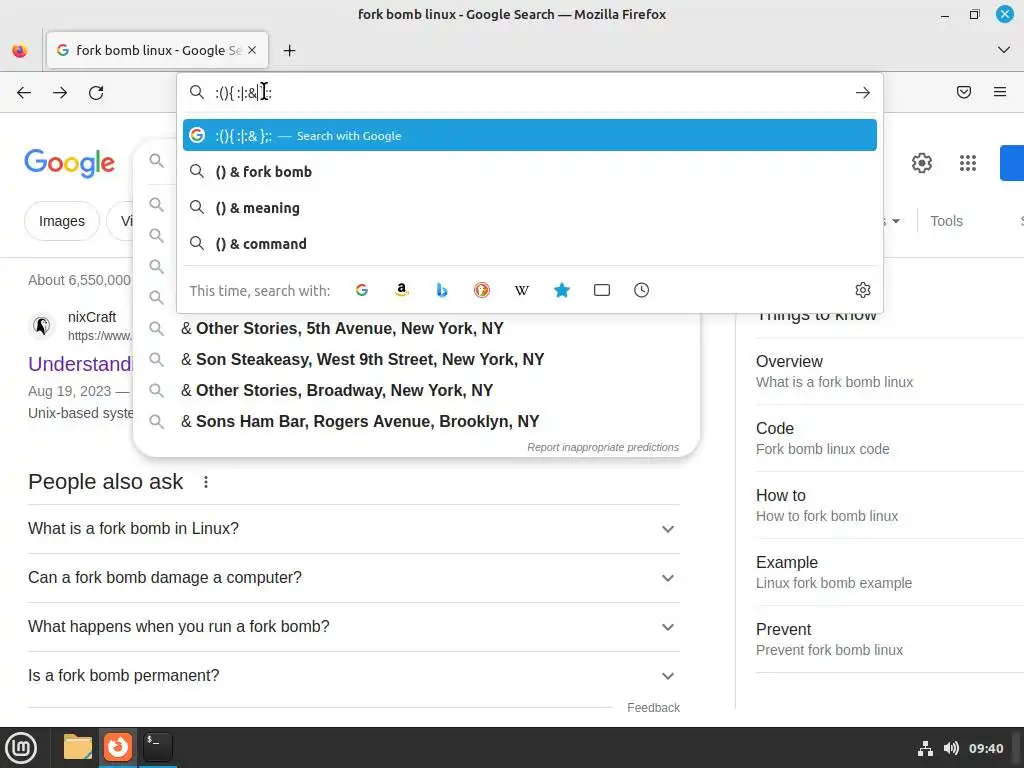Expand 'What is a fork bomb in Linux?'
Viewport: 1024px width, 768px height.
353,528
